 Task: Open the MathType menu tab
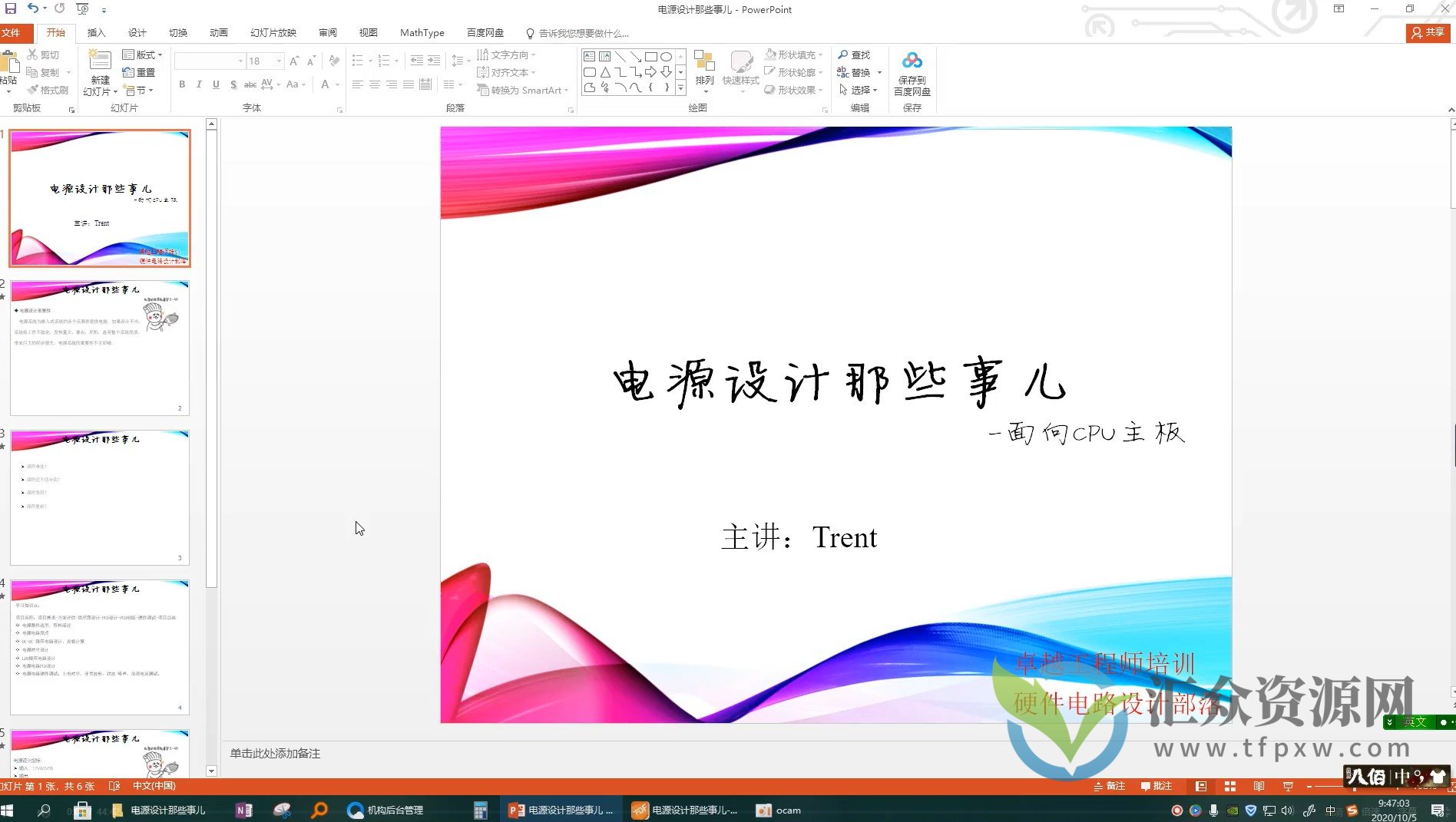[422, 32]
